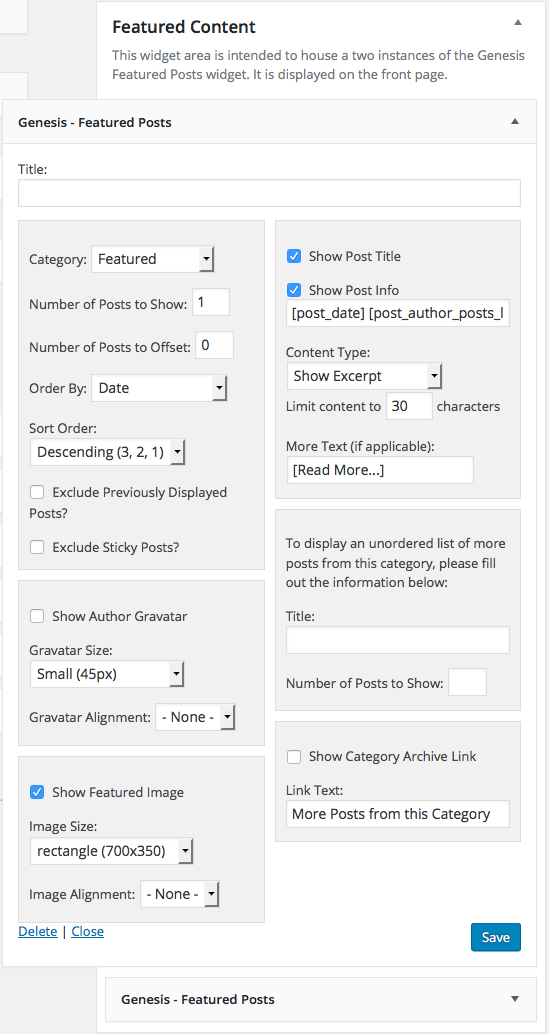Open the Image Size rectangle dropdown
The image size is (549, 1034).
pyautogui.click(x=111, y=851)
